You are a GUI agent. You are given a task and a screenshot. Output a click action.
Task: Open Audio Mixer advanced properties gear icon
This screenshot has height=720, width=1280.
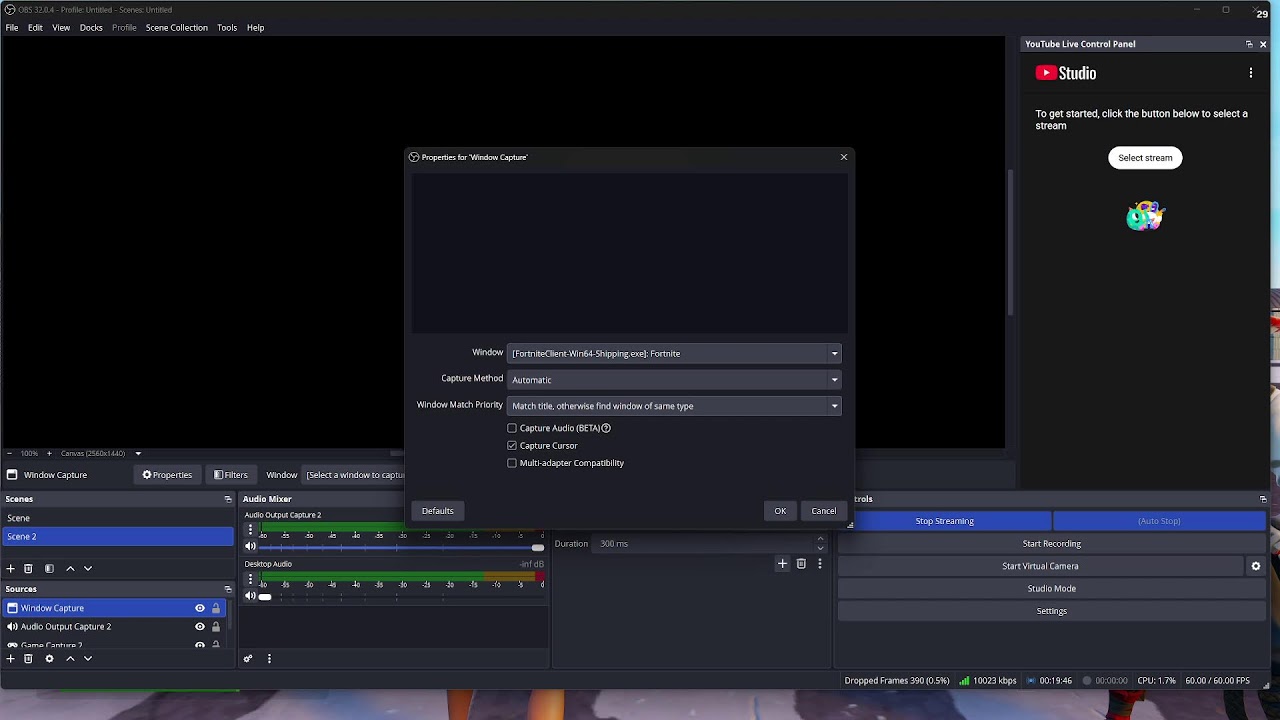click(248, 659)
